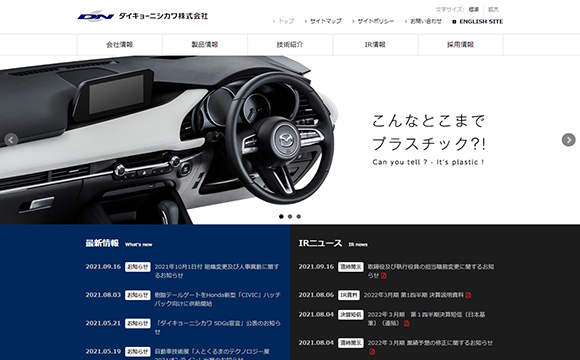Open 取締役及び執行役員 IR news item
580x360 pixels.
(431, 271)
